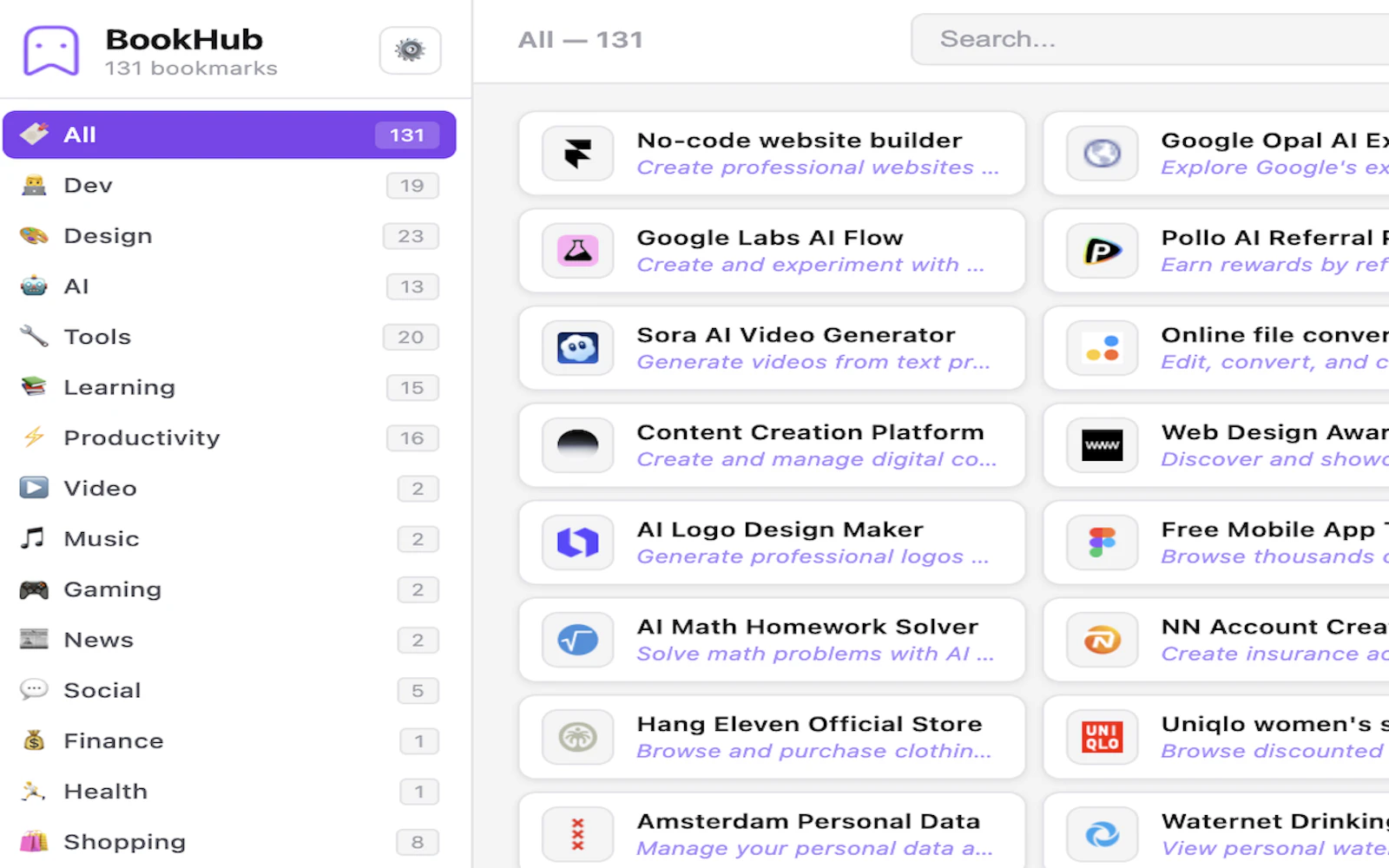
Task: Open the AI Math Homework Solver bookmark
Action: point(772,640)
